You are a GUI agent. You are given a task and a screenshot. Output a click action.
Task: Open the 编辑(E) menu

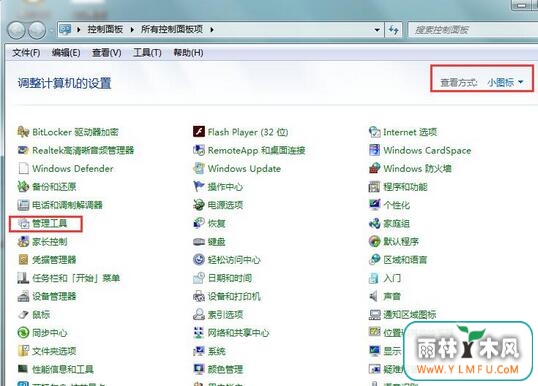pos(66,53)
